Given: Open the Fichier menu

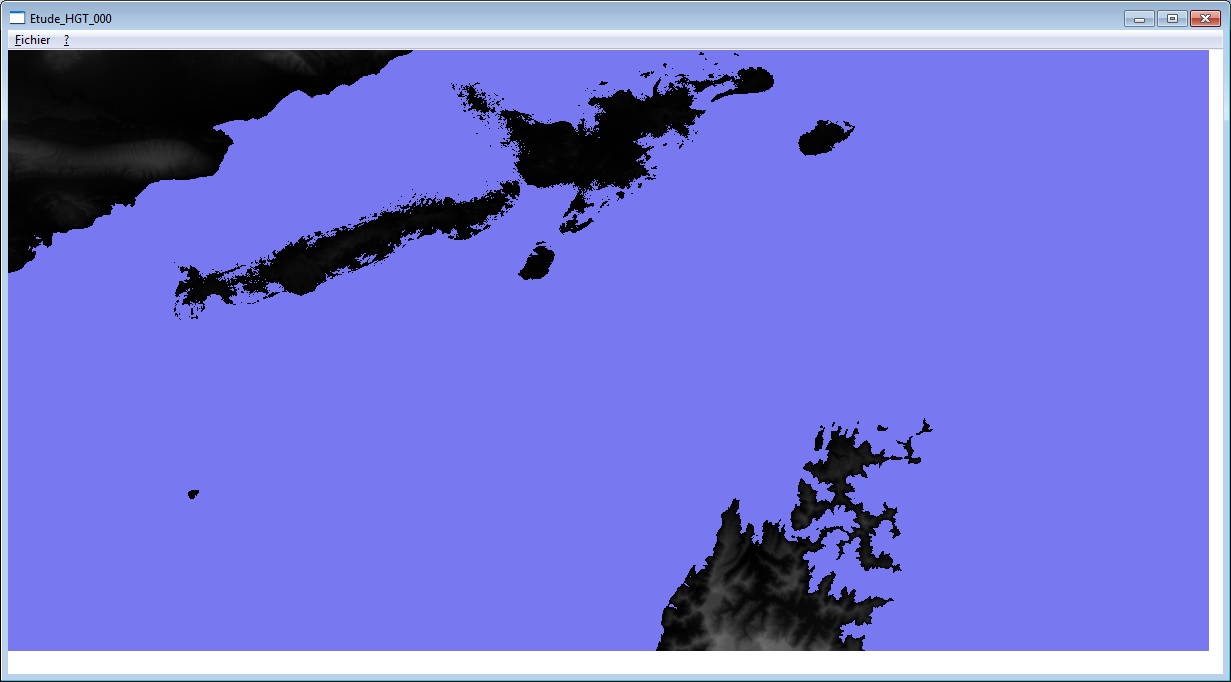Looking at the screenshot, I should (x=33, y=40).
